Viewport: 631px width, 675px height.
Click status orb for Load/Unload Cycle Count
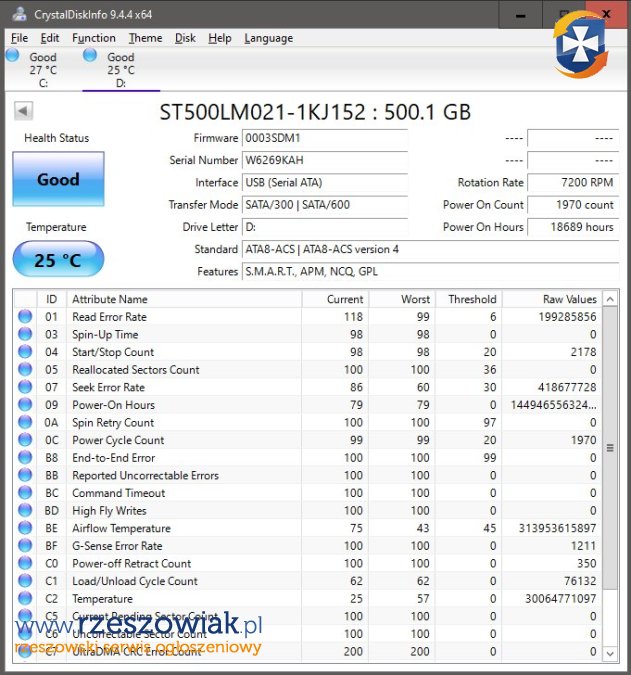(x=25, y=581)
